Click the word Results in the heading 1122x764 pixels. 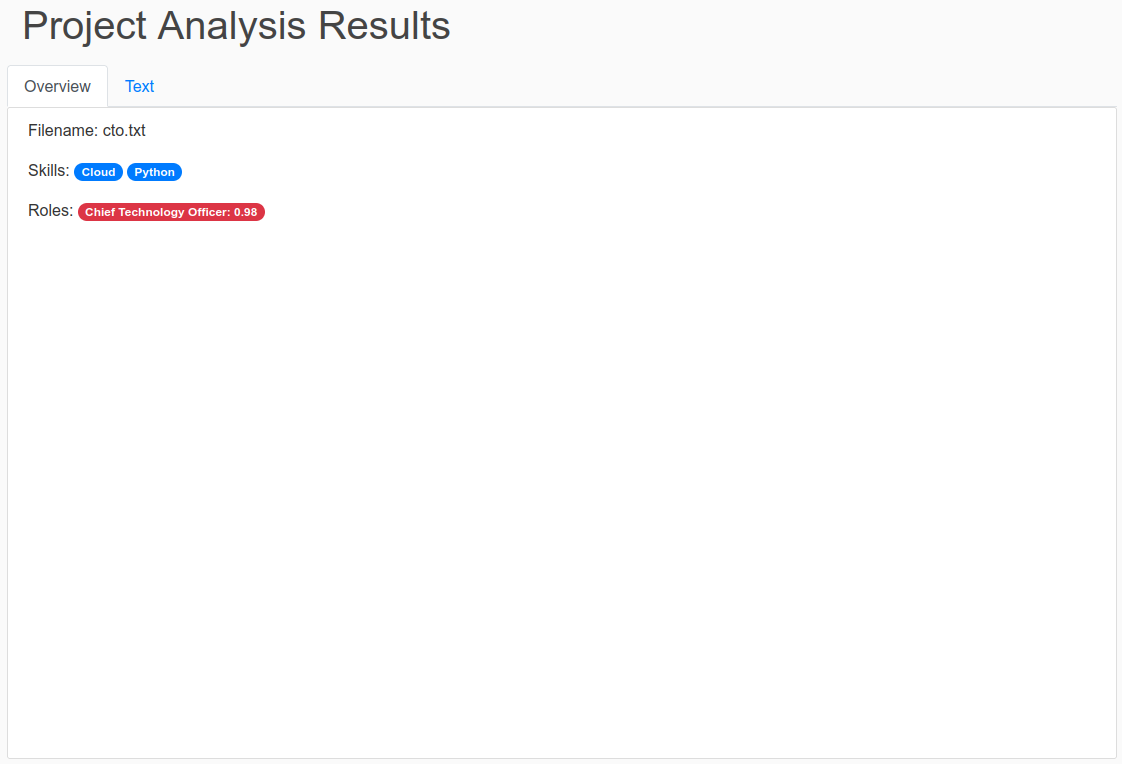(384, 26)
